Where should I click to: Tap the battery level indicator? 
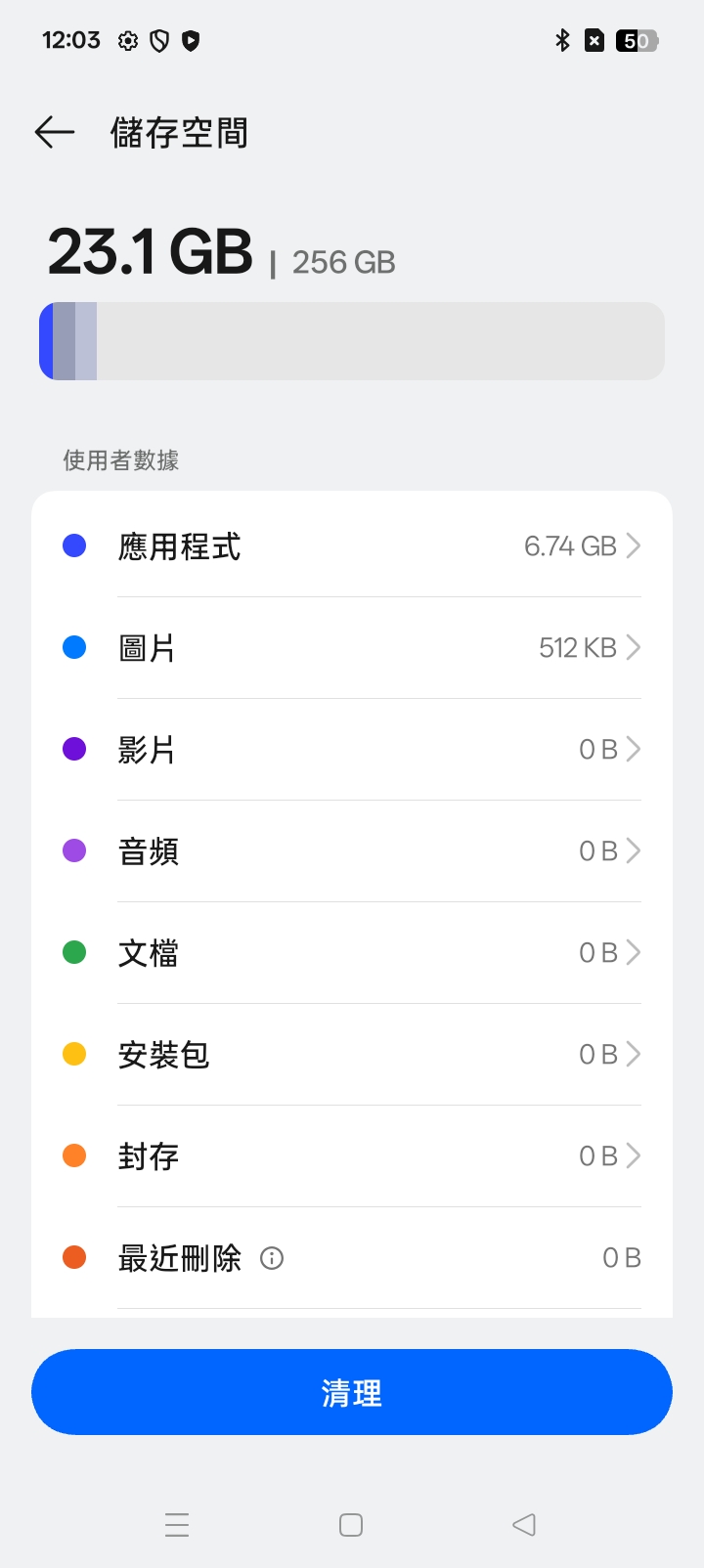click(637, 41)
